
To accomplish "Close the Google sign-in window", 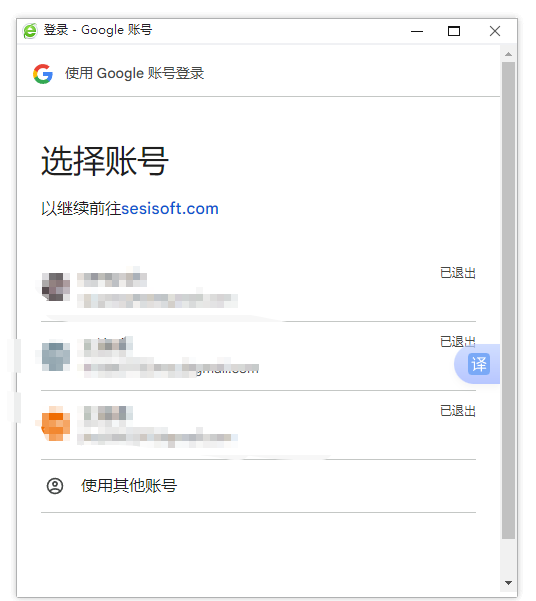I will [x=495, y=31].
